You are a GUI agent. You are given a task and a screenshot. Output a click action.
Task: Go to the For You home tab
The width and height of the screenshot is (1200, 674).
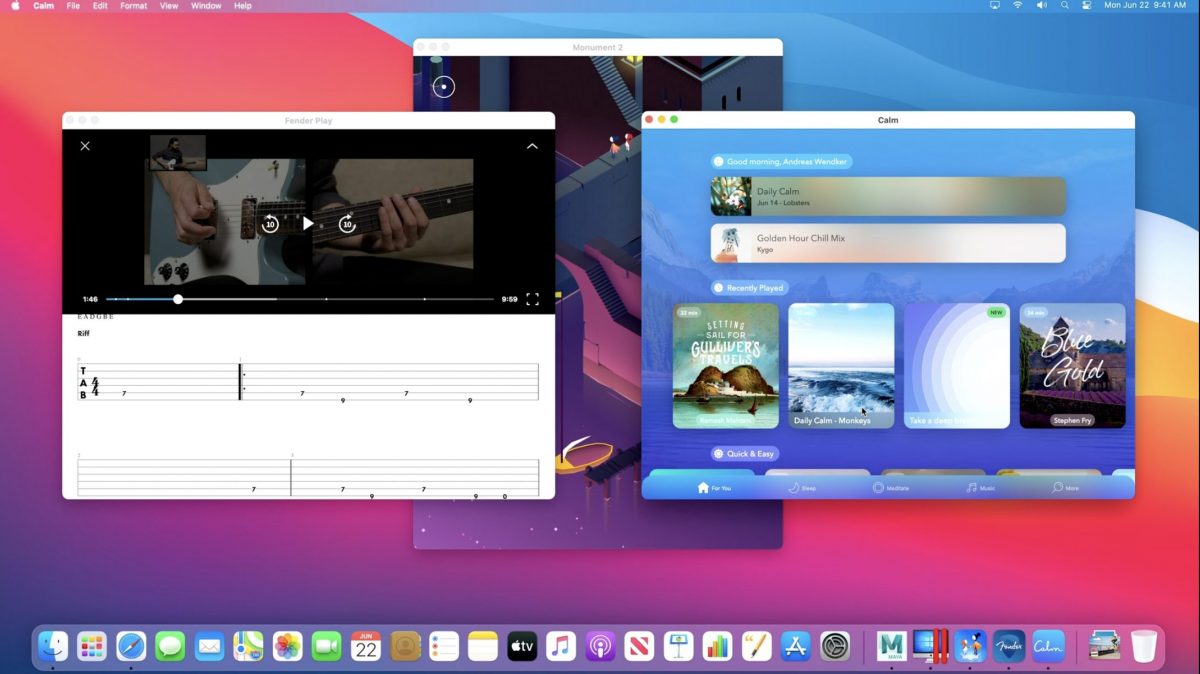tap(714, 488)
